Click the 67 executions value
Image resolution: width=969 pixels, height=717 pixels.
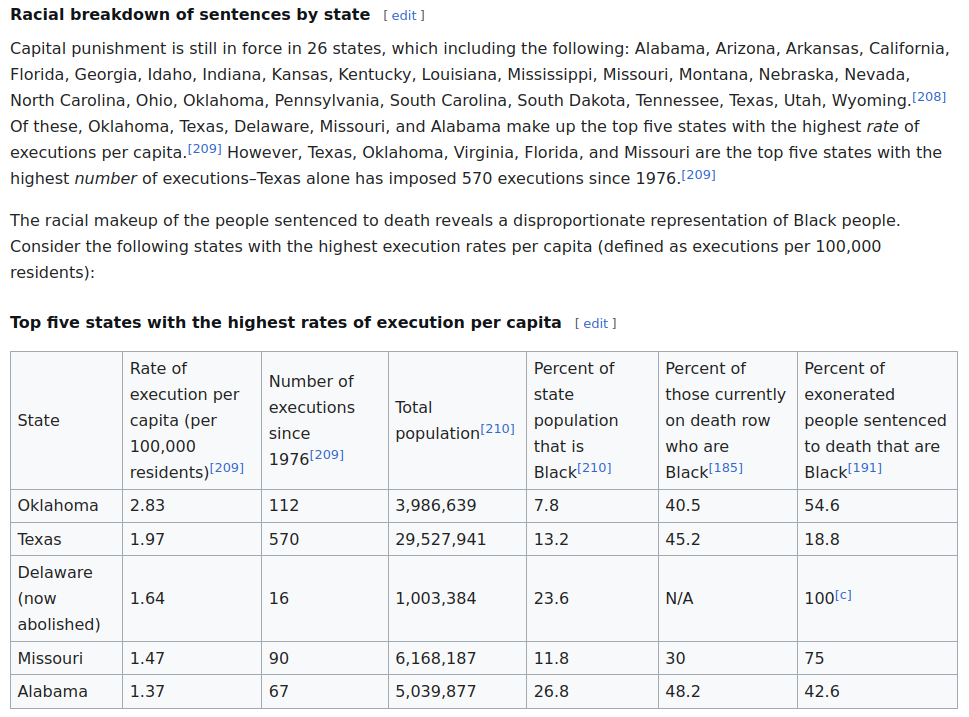coord(279,691)
